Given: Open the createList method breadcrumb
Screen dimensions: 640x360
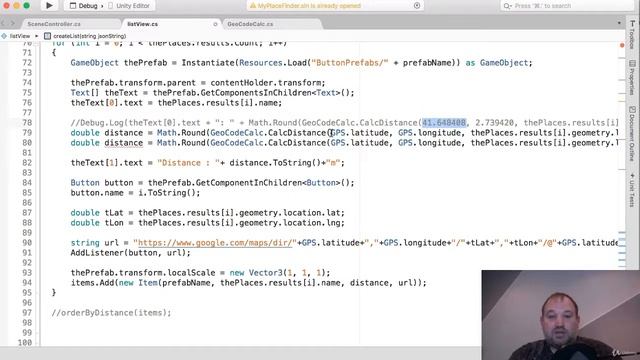Looking at the screenshot, I should coord(89,36).
